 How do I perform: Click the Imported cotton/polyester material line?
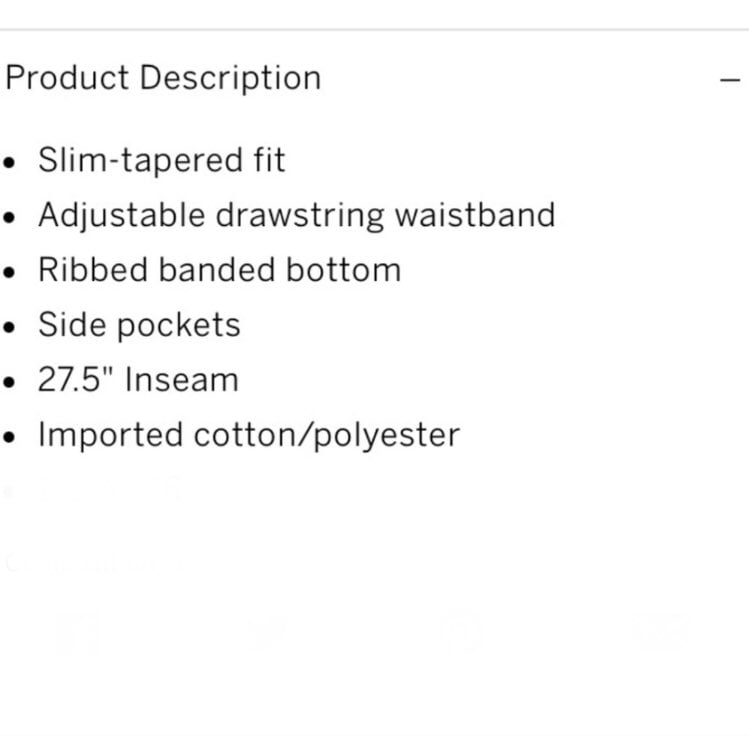click(x=249, y=436)
